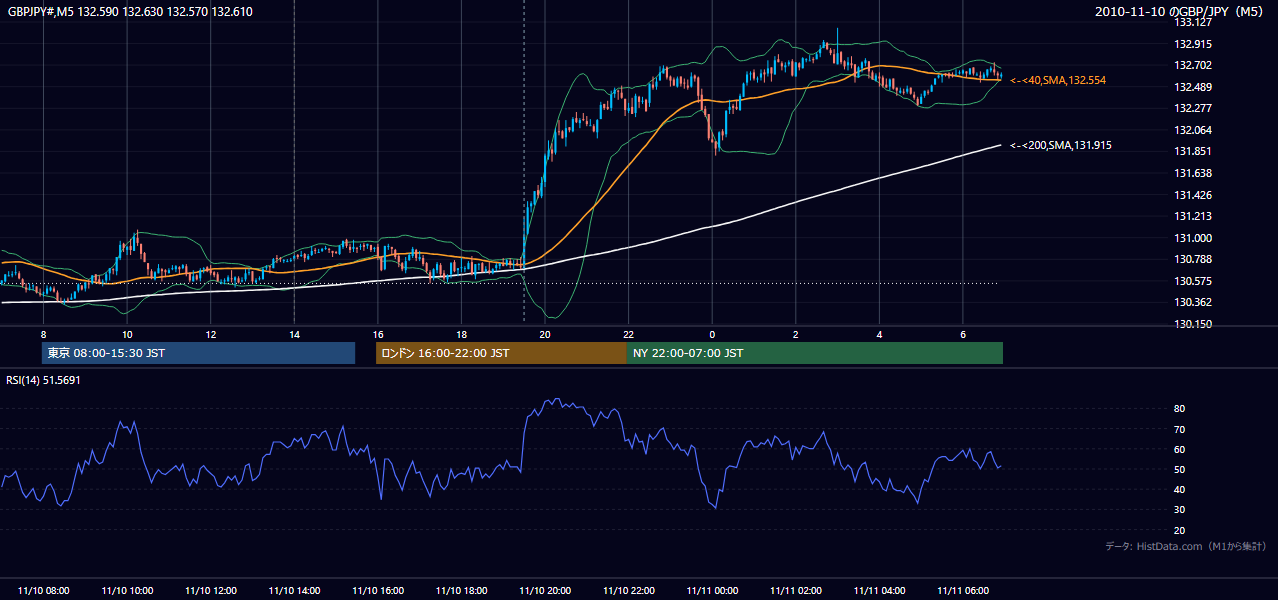Image resolution: width=1278 pixels, height=600 pixels.
Task: Click the 11/10 12:00 time axis label
Action: pos(211,591)
